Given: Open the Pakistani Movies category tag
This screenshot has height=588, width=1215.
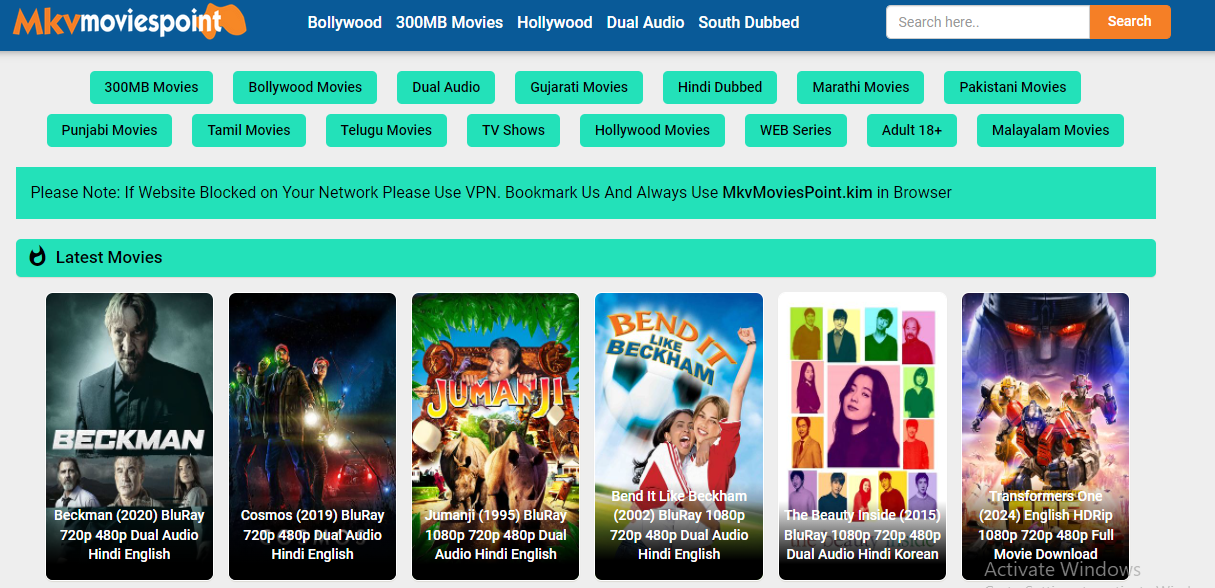Looking at the screenshot, I should click(x=1013, y=87).
